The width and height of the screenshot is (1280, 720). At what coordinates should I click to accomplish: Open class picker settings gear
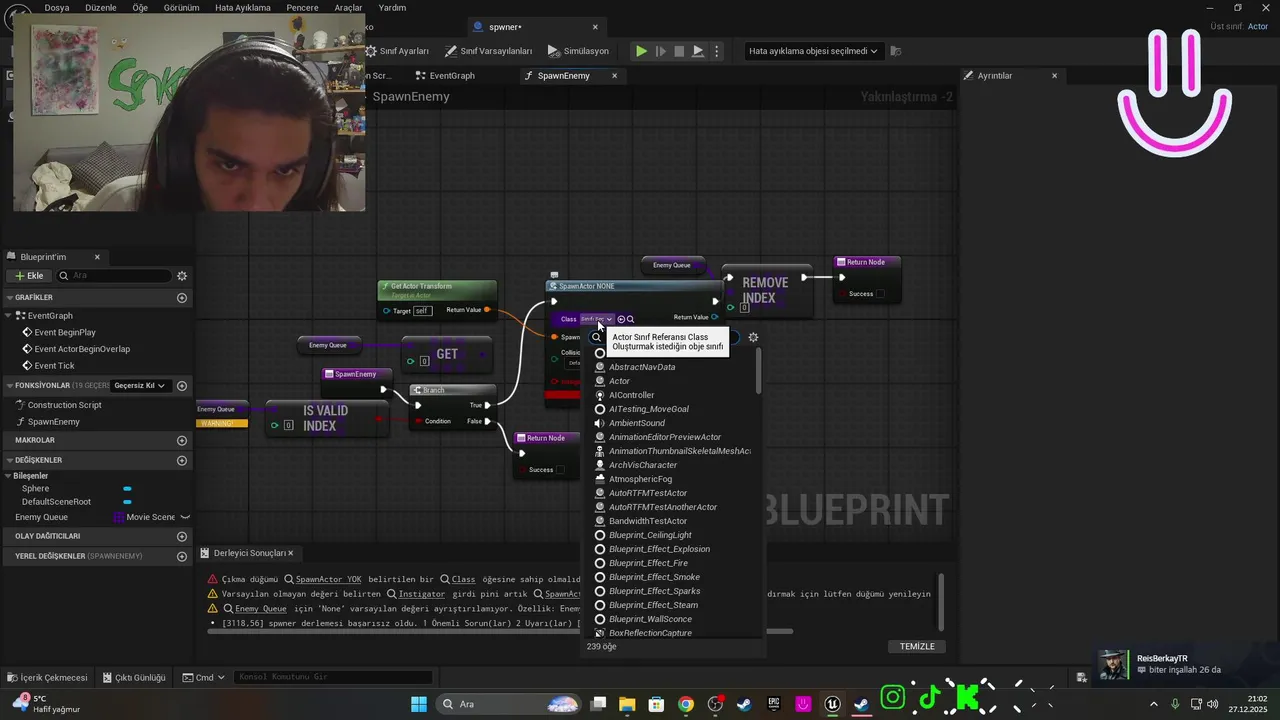pos(753,338)
